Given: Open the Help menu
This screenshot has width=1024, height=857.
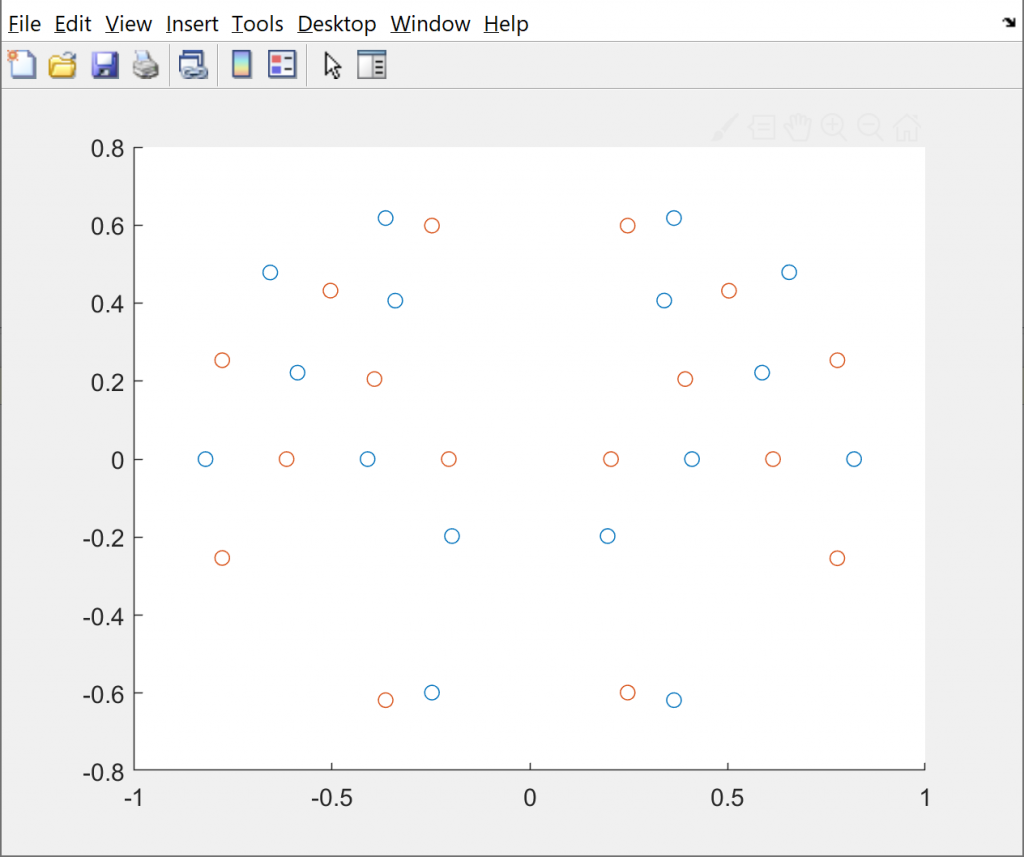Looking at the screenshot, I should point(506,24).
